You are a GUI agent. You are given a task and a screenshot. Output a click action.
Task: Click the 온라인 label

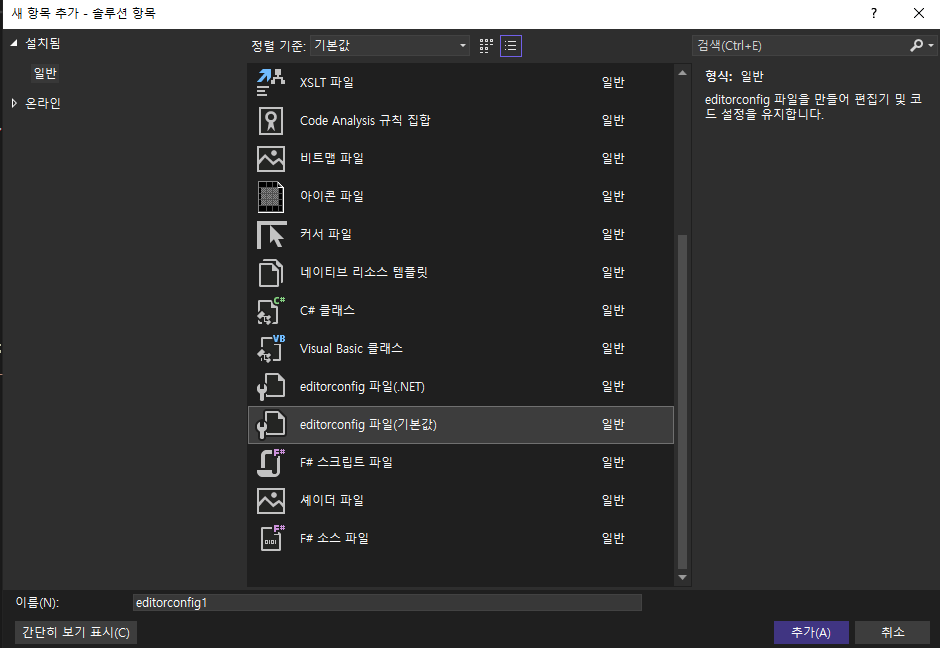pyautogui.click(x=43, y=103)
